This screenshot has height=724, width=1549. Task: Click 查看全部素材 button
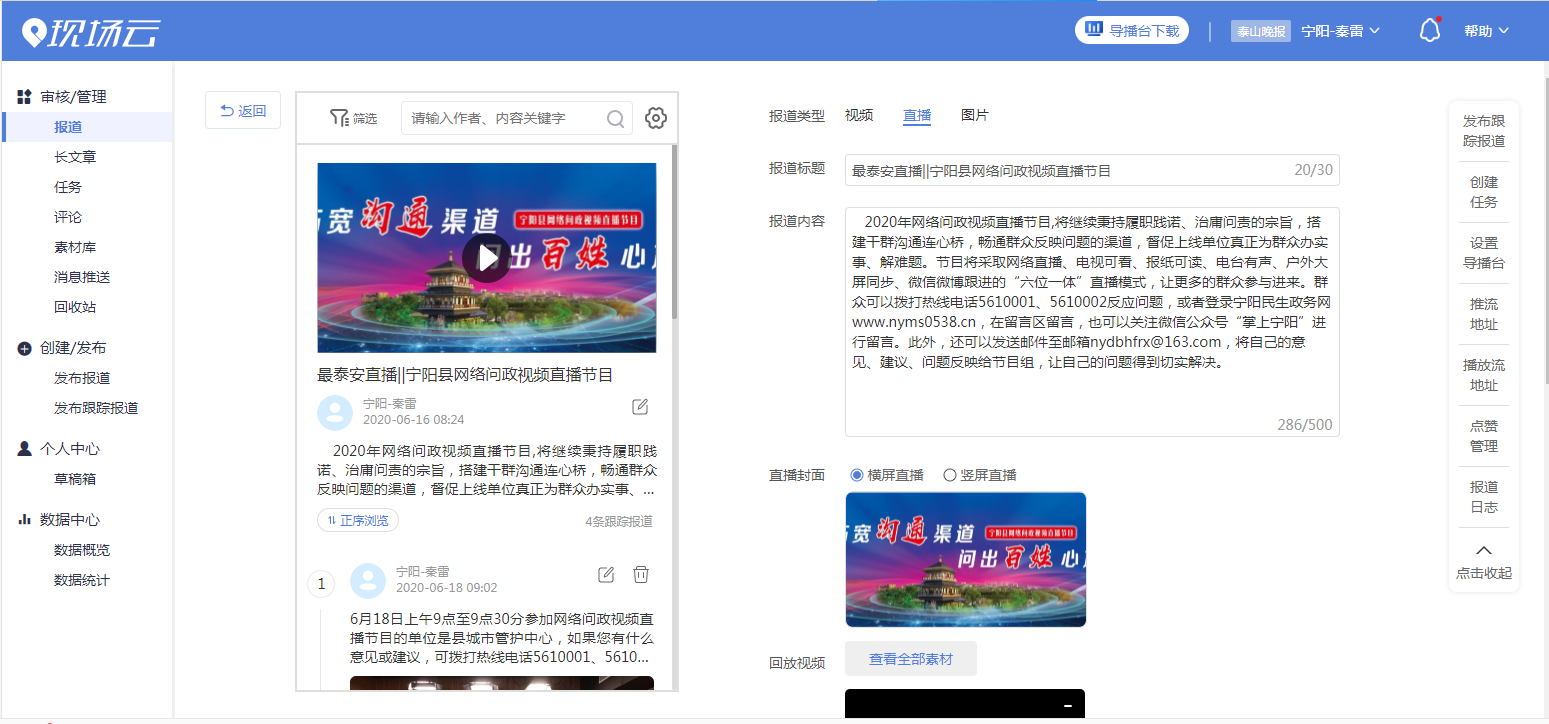tap(910, 659)
